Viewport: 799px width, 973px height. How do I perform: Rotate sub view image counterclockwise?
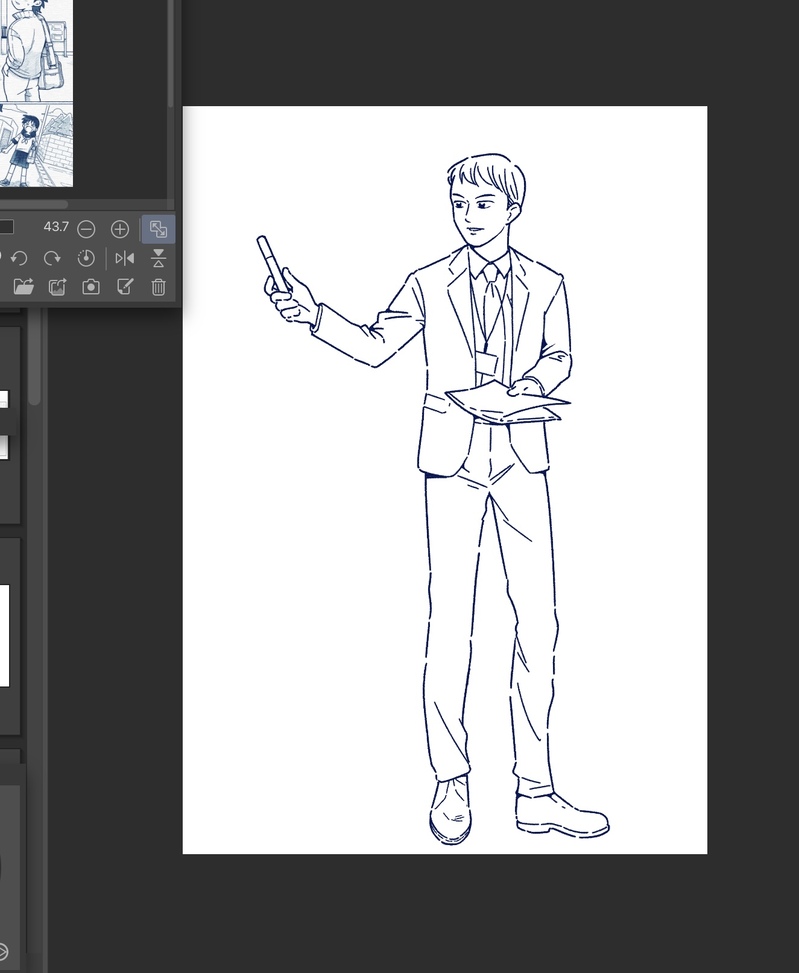pyautogui.click(x=19, y=258)
